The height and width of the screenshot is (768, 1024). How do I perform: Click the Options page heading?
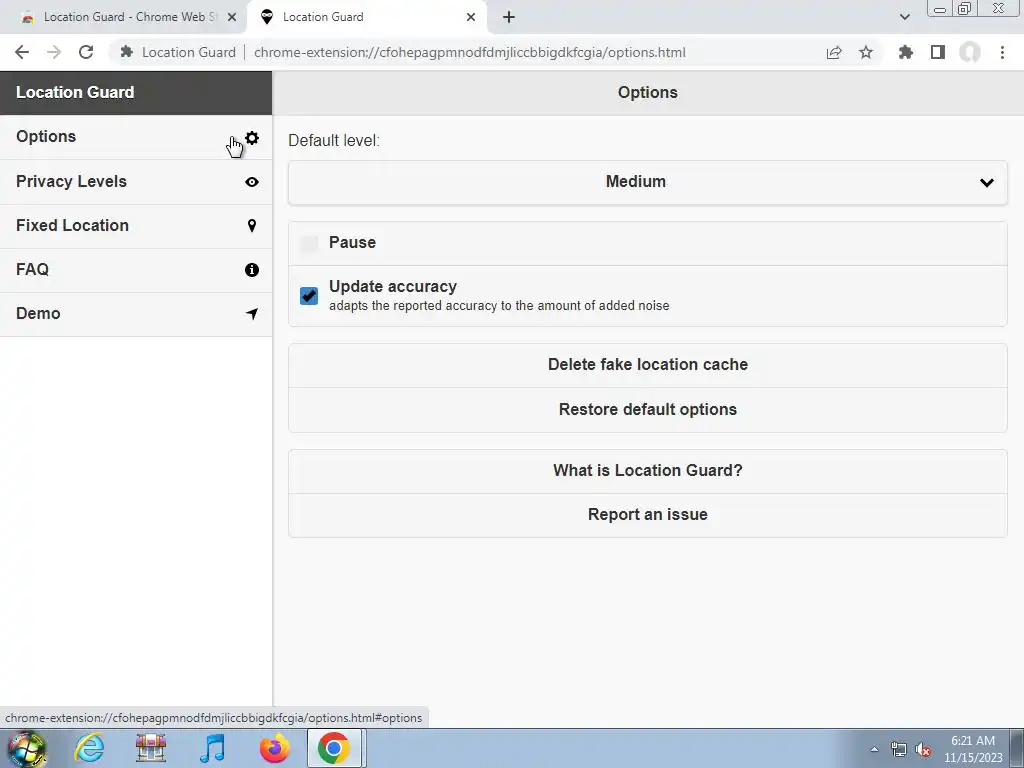click(648, 93)
